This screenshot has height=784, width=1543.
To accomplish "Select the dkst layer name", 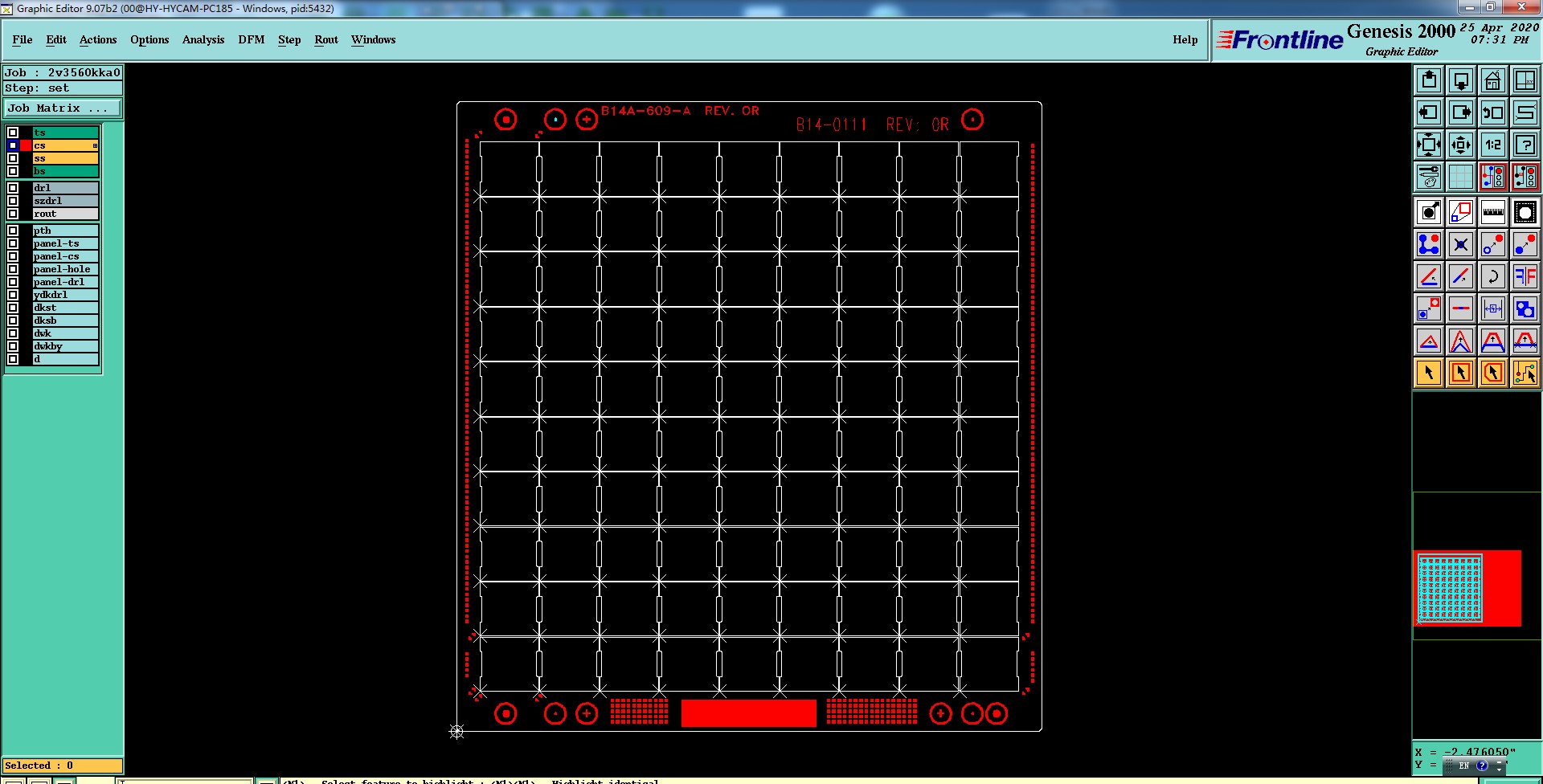I will pos(66,308).
